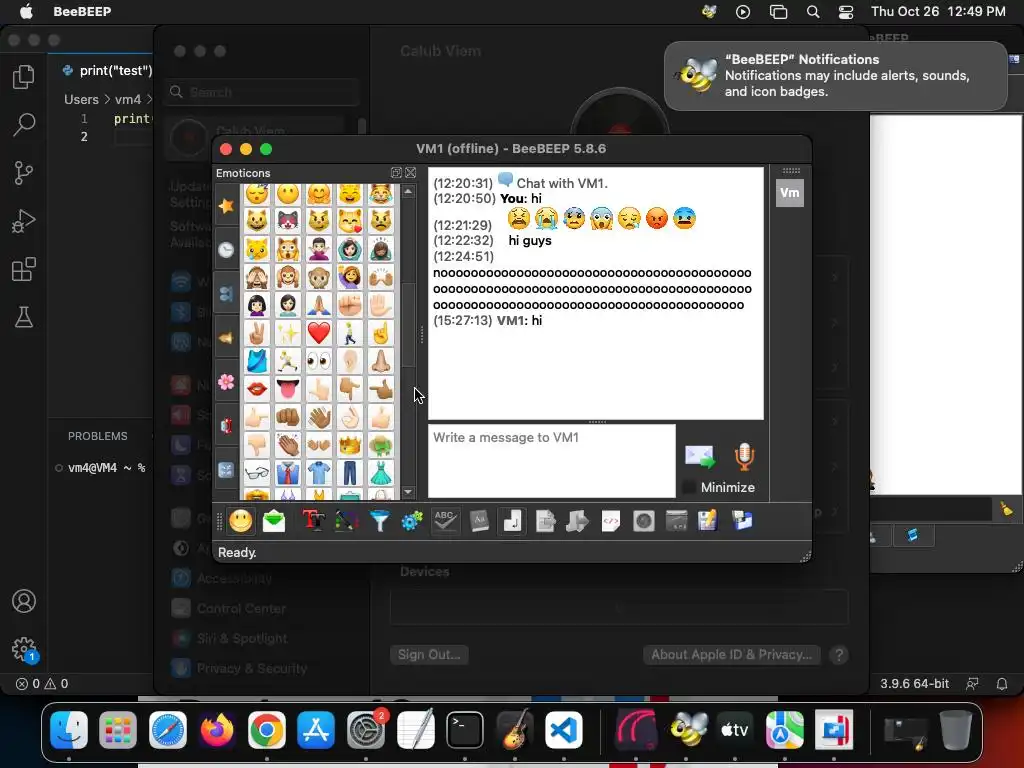Click the Sign Out button in System Settings
This screenshot has height=768, width=1024.
coord(429,654)
